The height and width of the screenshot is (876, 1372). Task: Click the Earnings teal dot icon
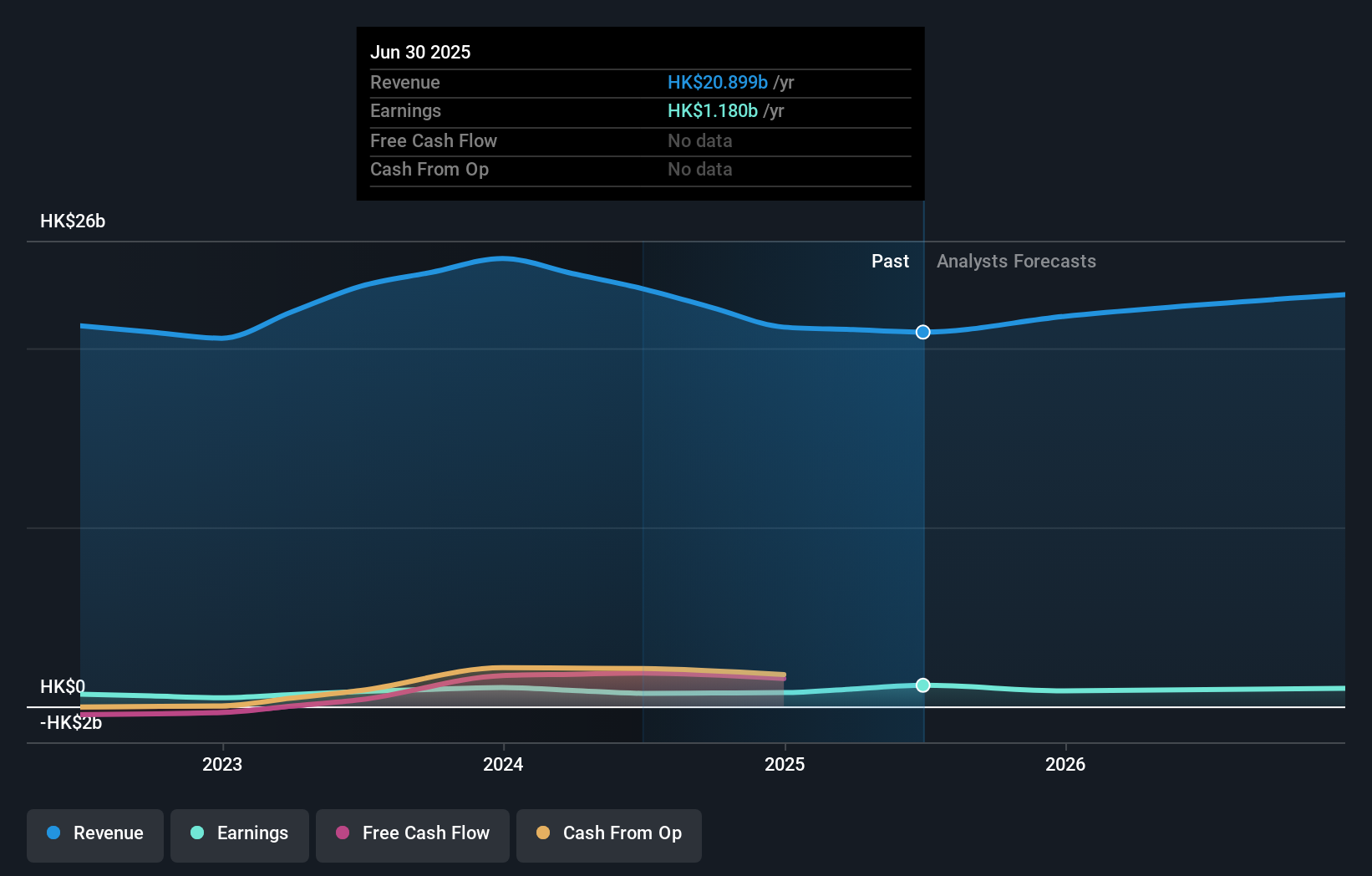tap(196, 833)
